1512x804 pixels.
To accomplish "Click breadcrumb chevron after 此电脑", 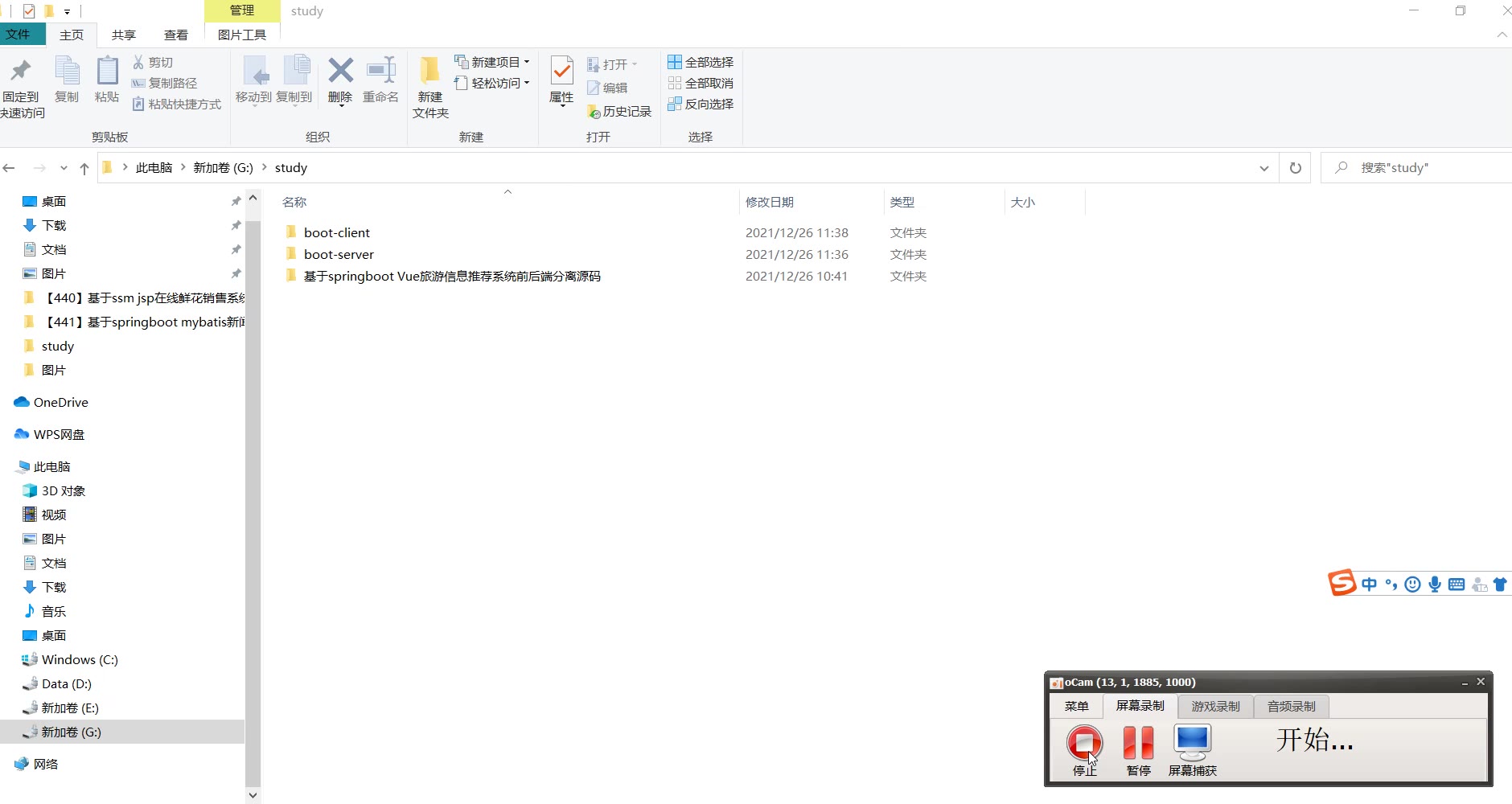I will (183, 167).
